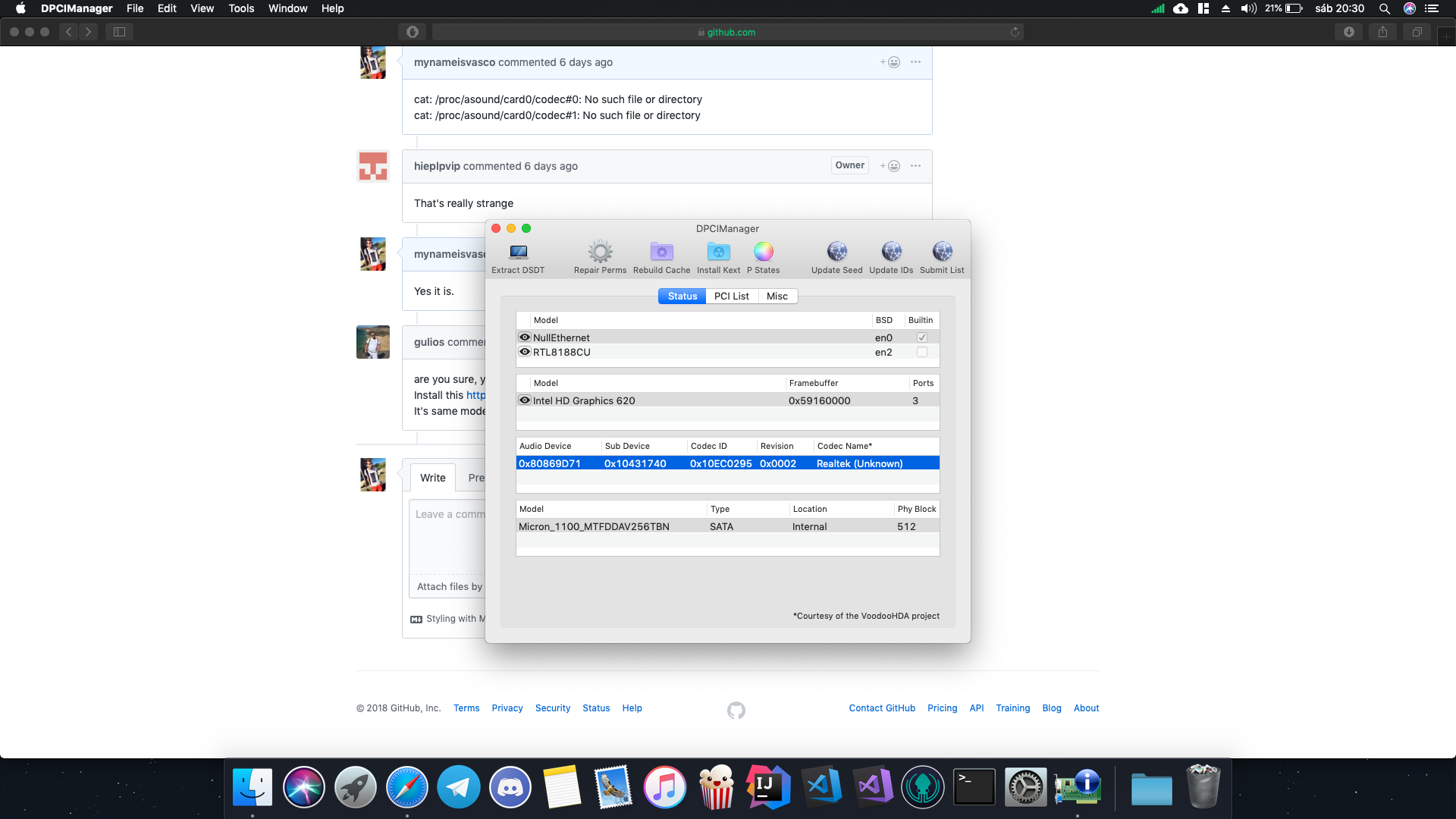The height and width of the screenshot is (819, 1456).
Task: Enable the Builtin checkbox for RTL8188CU
Action: pyautogui.click(x=921, y=351)
